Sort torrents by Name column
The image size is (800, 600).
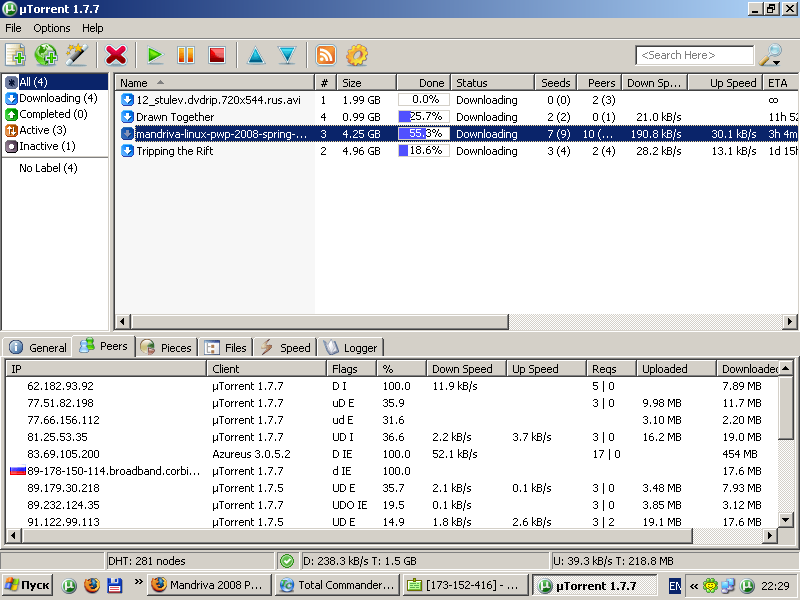pos(215,83)
